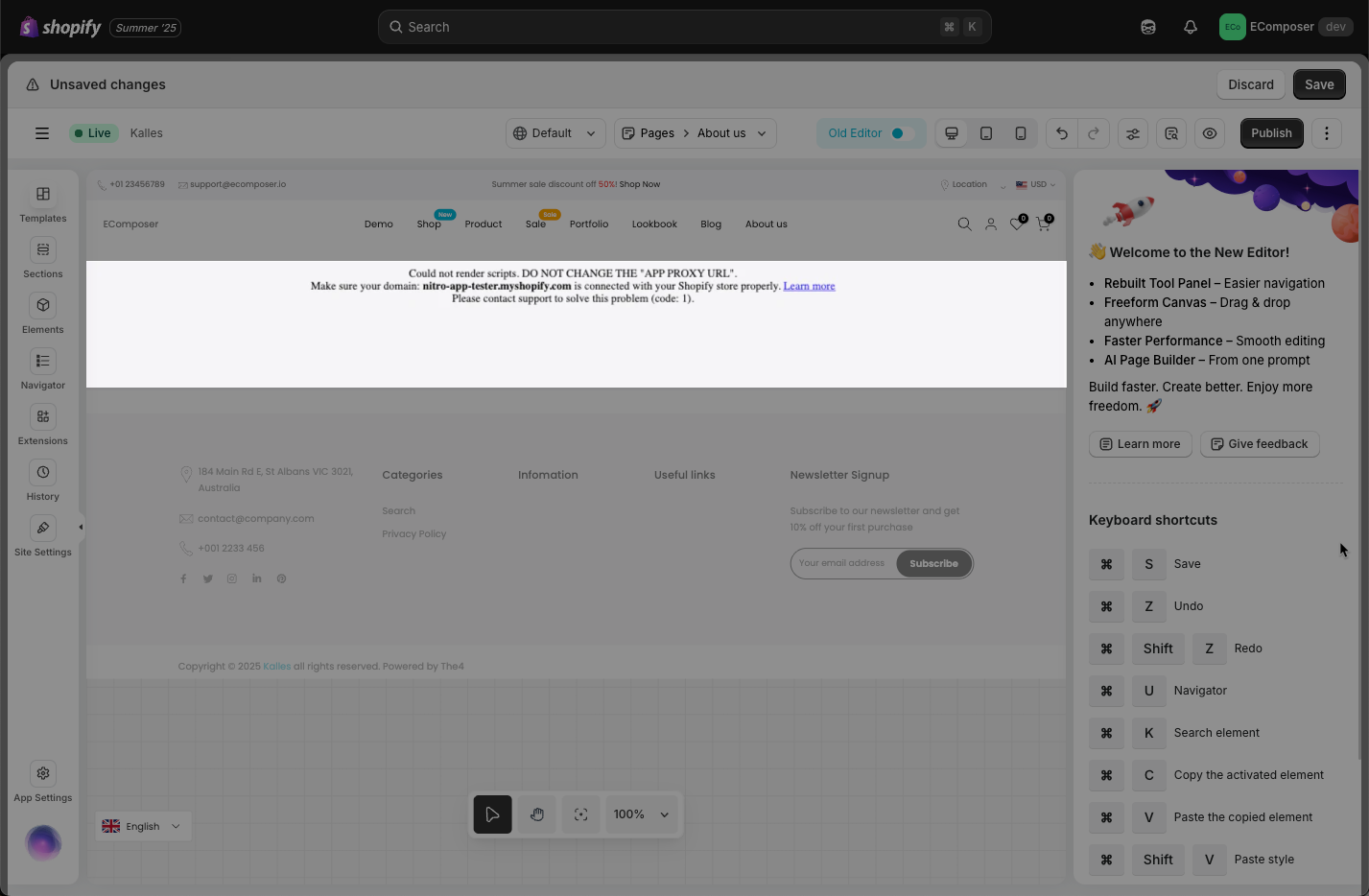Open the History panel
1369x896 pixels.
point(43,482)
